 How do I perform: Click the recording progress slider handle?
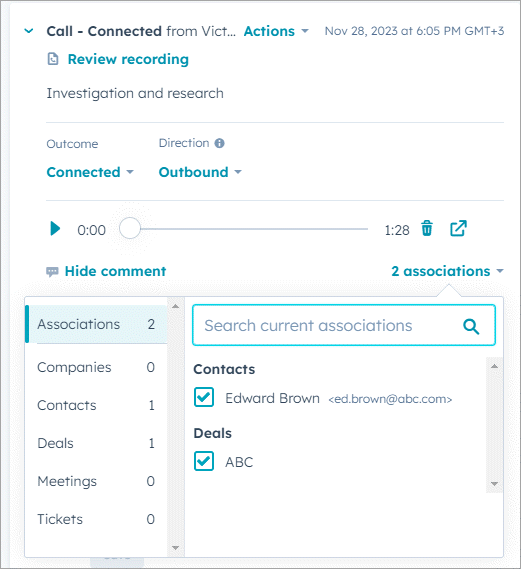click(x=130, y=228)
